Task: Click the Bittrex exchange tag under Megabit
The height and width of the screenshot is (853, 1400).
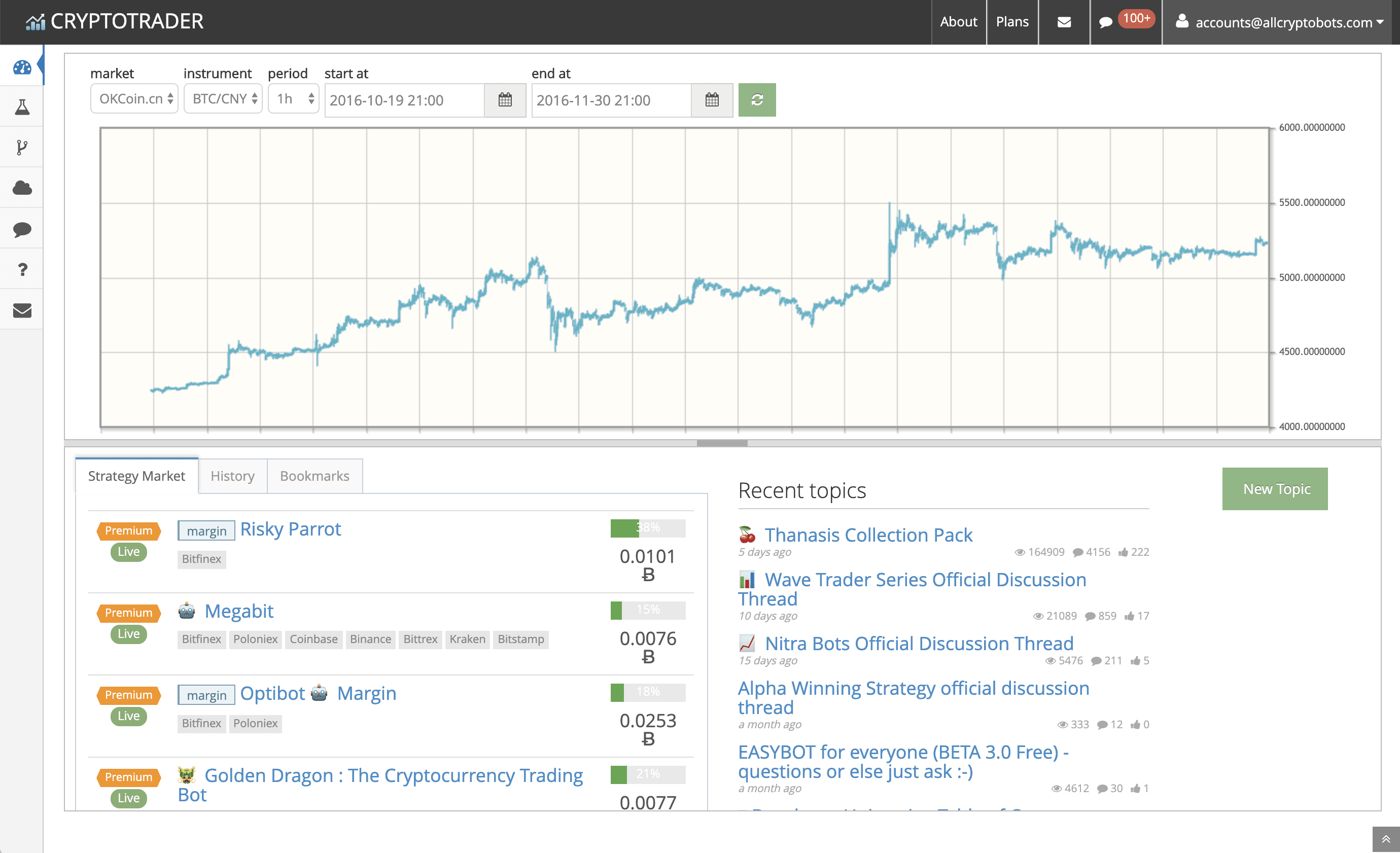Action: click(421, 639)
